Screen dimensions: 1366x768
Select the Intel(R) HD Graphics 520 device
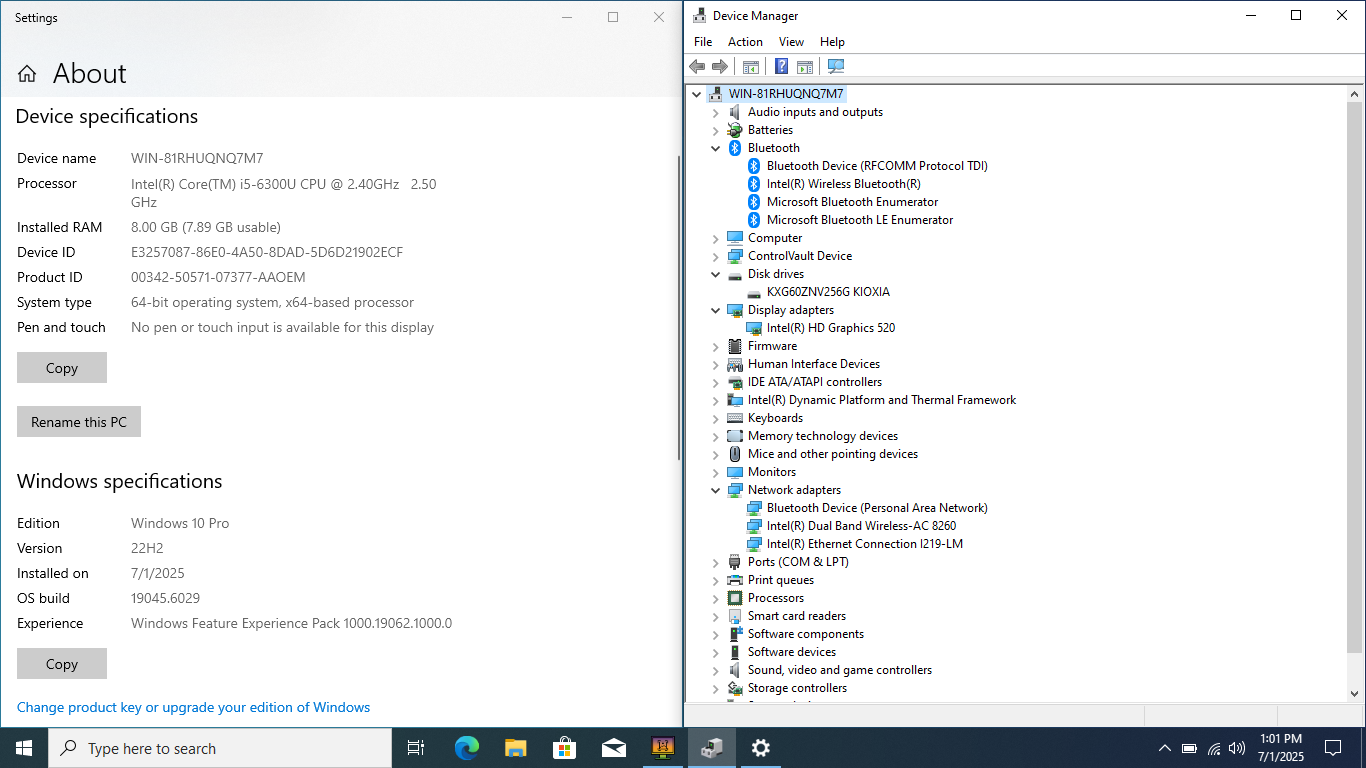[x=830, y=328]
